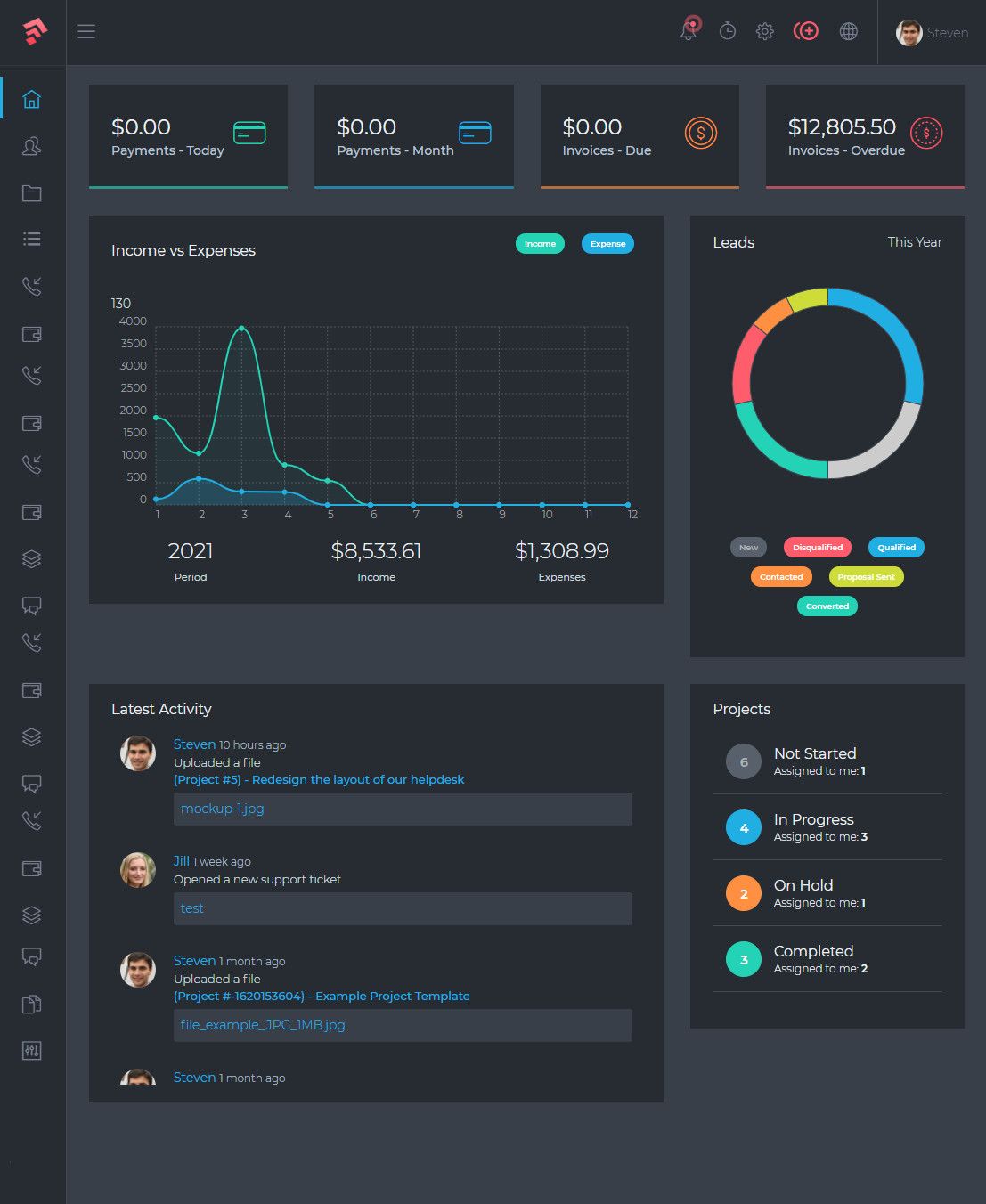
Task: Open the settings gear menu in top bar
Action: [764, 31]
